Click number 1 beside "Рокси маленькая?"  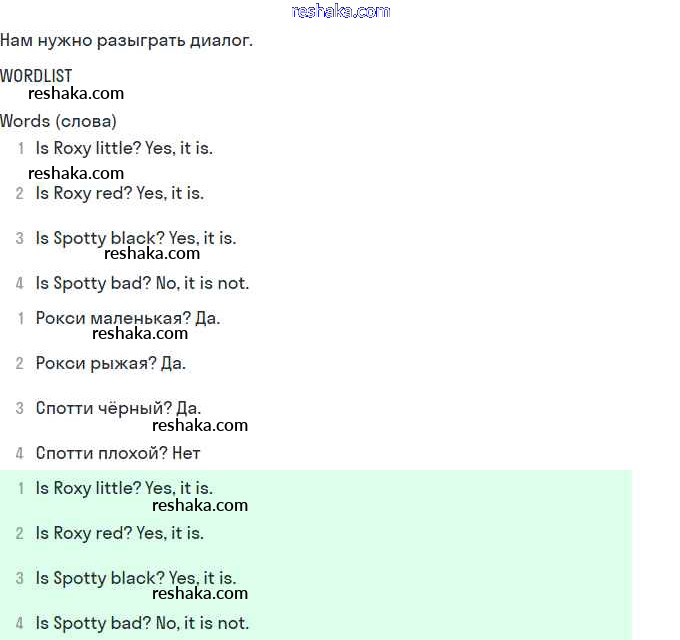tap(20, 318)
